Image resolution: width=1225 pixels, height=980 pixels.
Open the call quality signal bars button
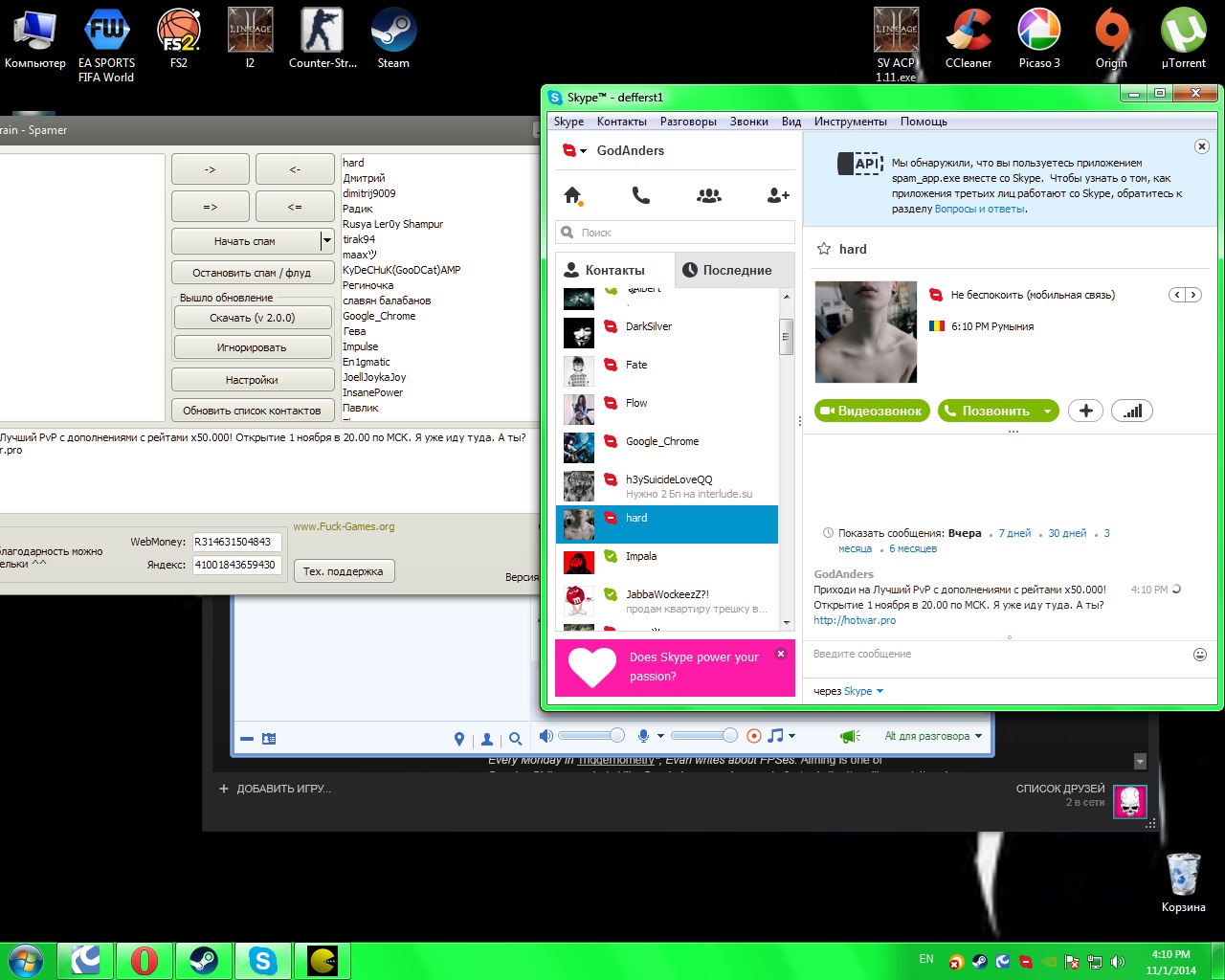pos(1133,411)
